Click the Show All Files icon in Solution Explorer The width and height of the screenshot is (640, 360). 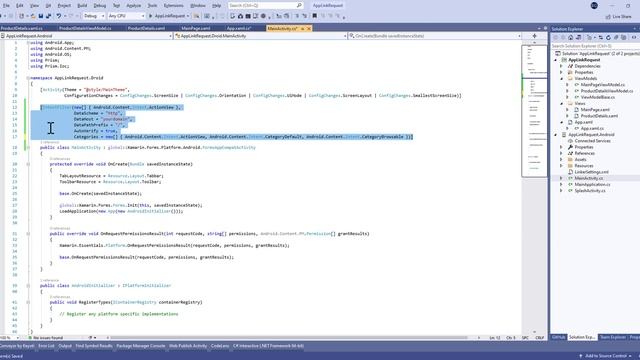coord(624,37)
